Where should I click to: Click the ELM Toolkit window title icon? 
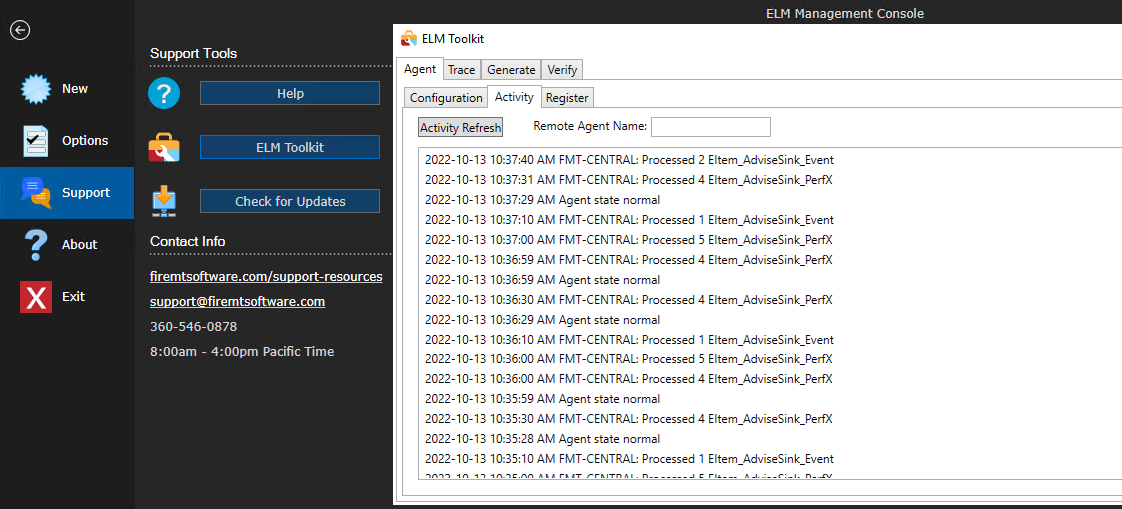pos(409,39)
